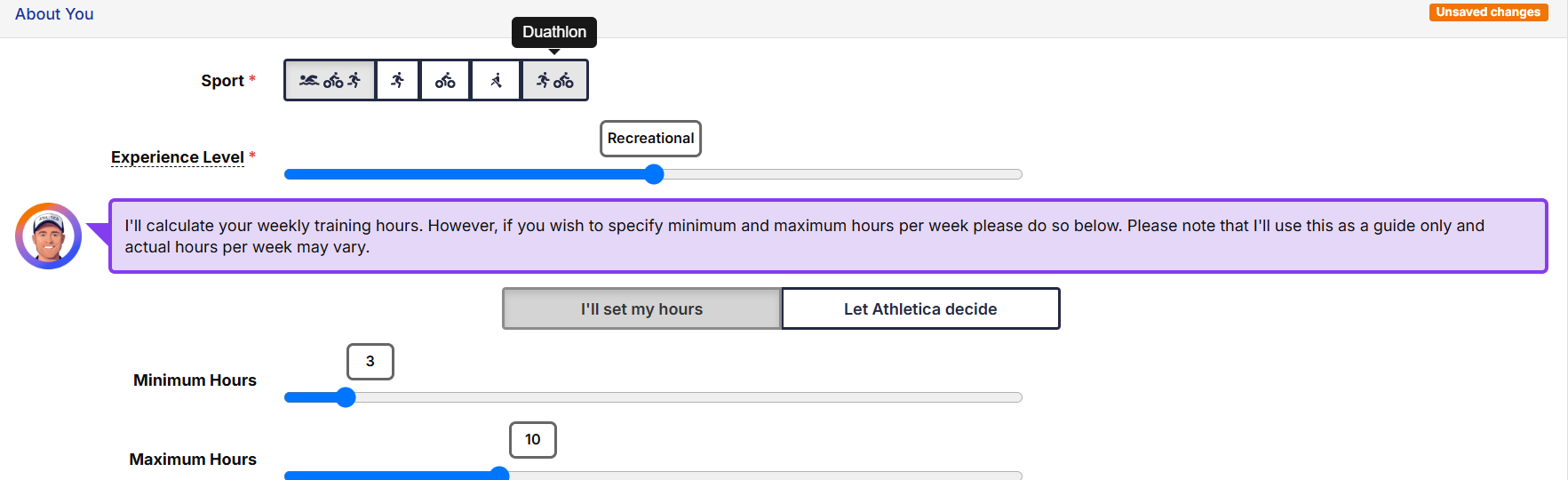Click the coach avatar image
This screenshot has height=480, width=1568.
point(49,236)
